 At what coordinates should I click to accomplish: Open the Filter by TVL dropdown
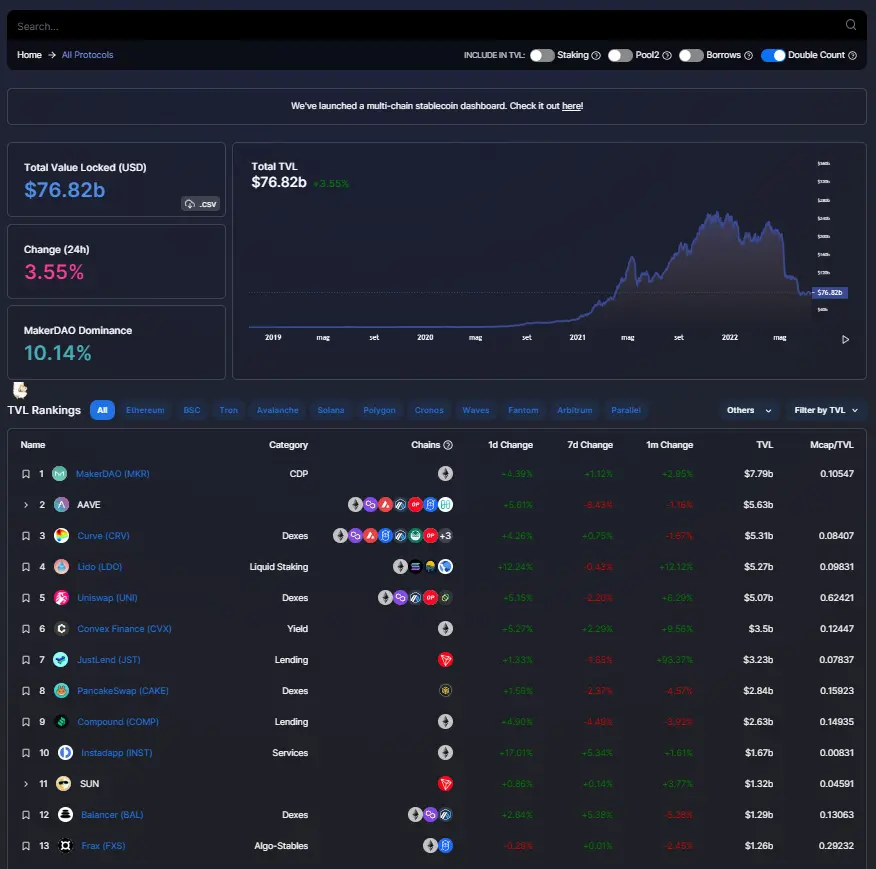(x=826, y=410)
